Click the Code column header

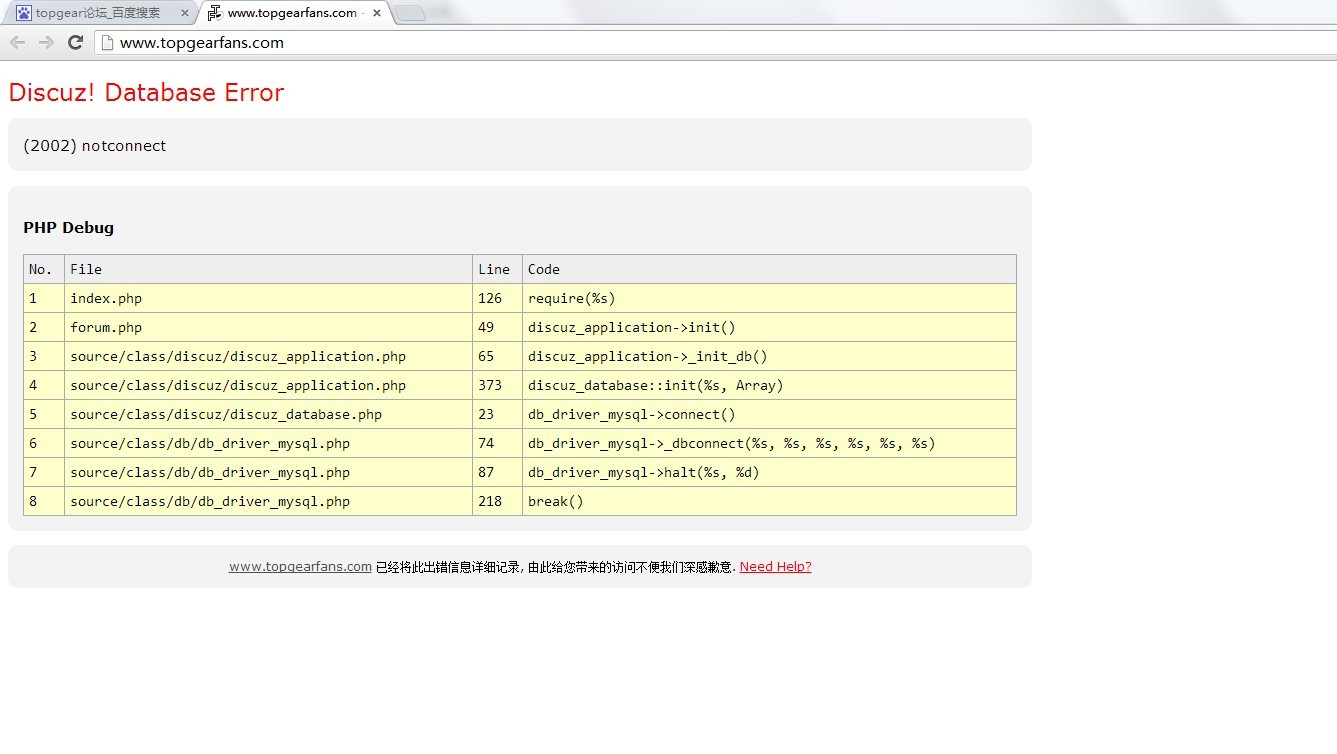coord(769,269)
